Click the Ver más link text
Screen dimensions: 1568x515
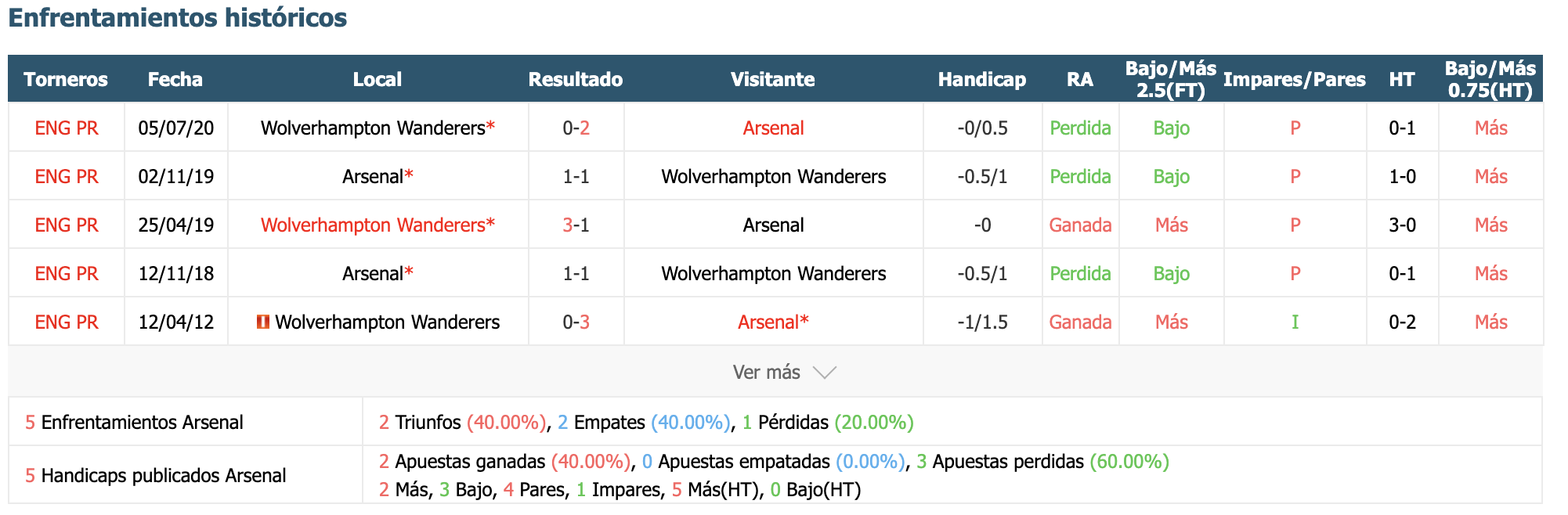[x=766, y=373]
